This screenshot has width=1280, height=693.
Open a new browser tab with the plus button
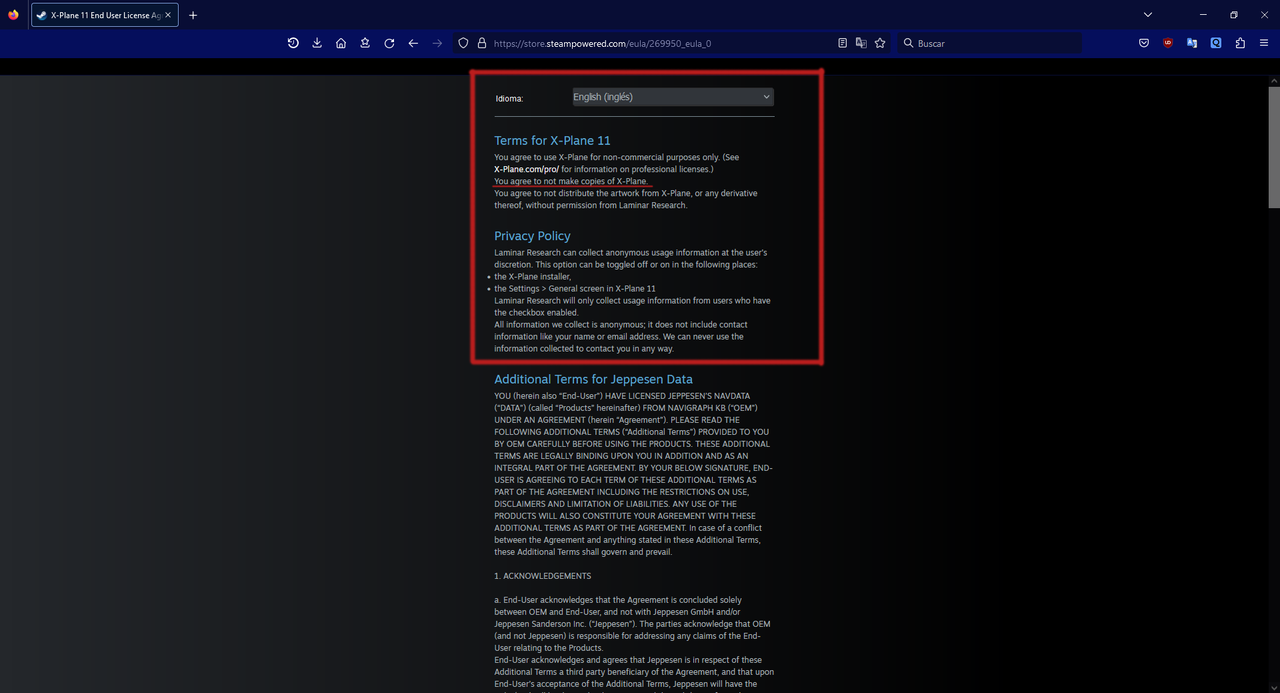[x=193, y=15]
